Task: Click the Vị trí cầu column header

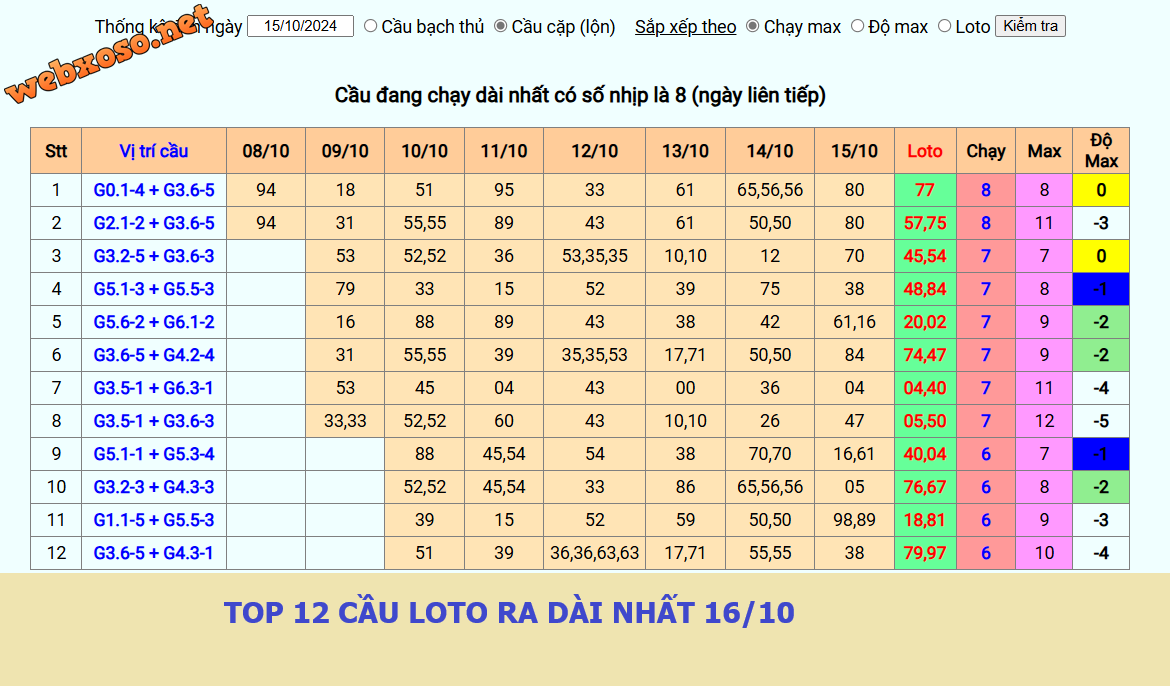Action: pyautogui.click(x=154, y=151)
